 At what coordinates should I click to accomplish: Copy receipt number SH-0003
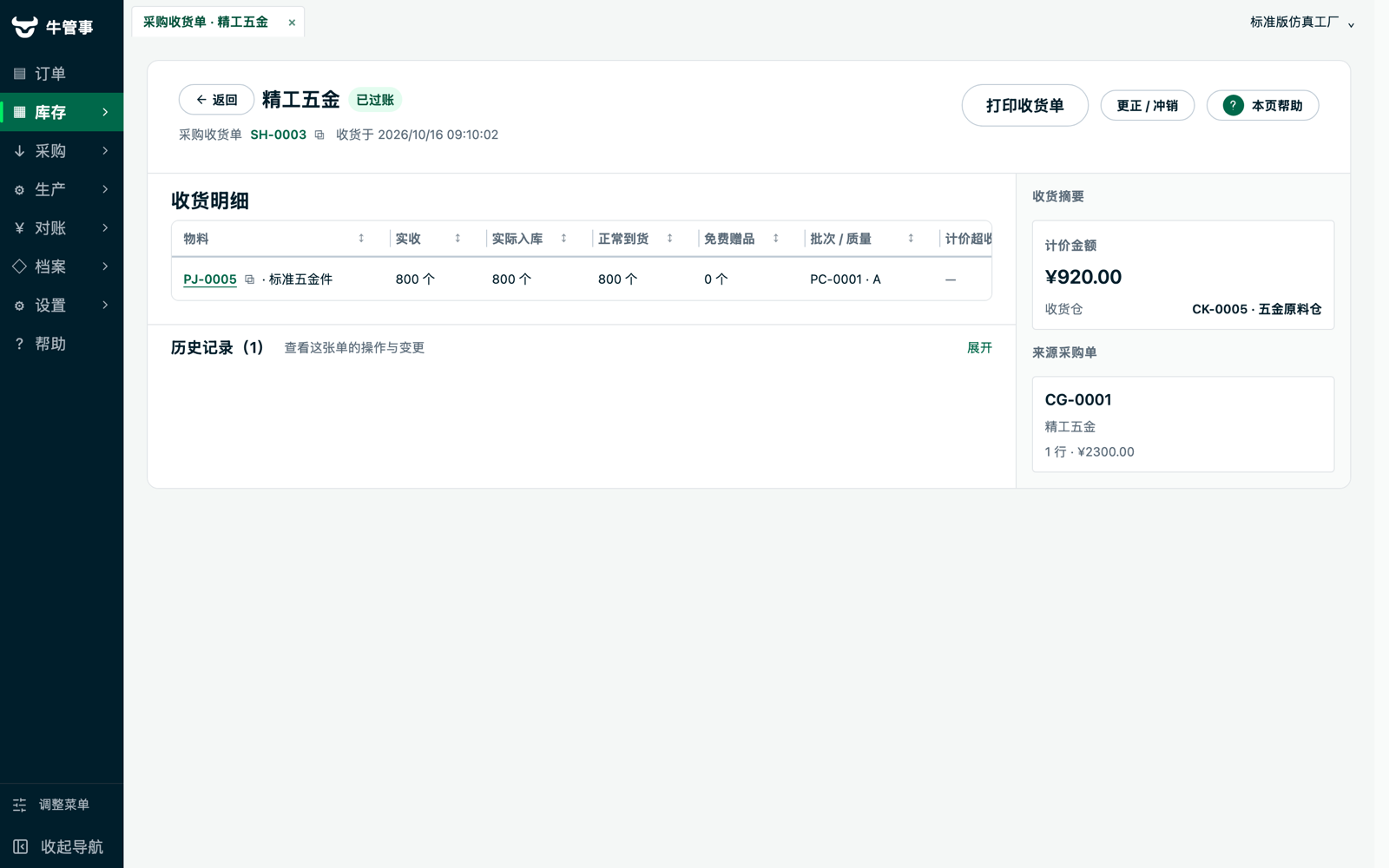point(319,135)
